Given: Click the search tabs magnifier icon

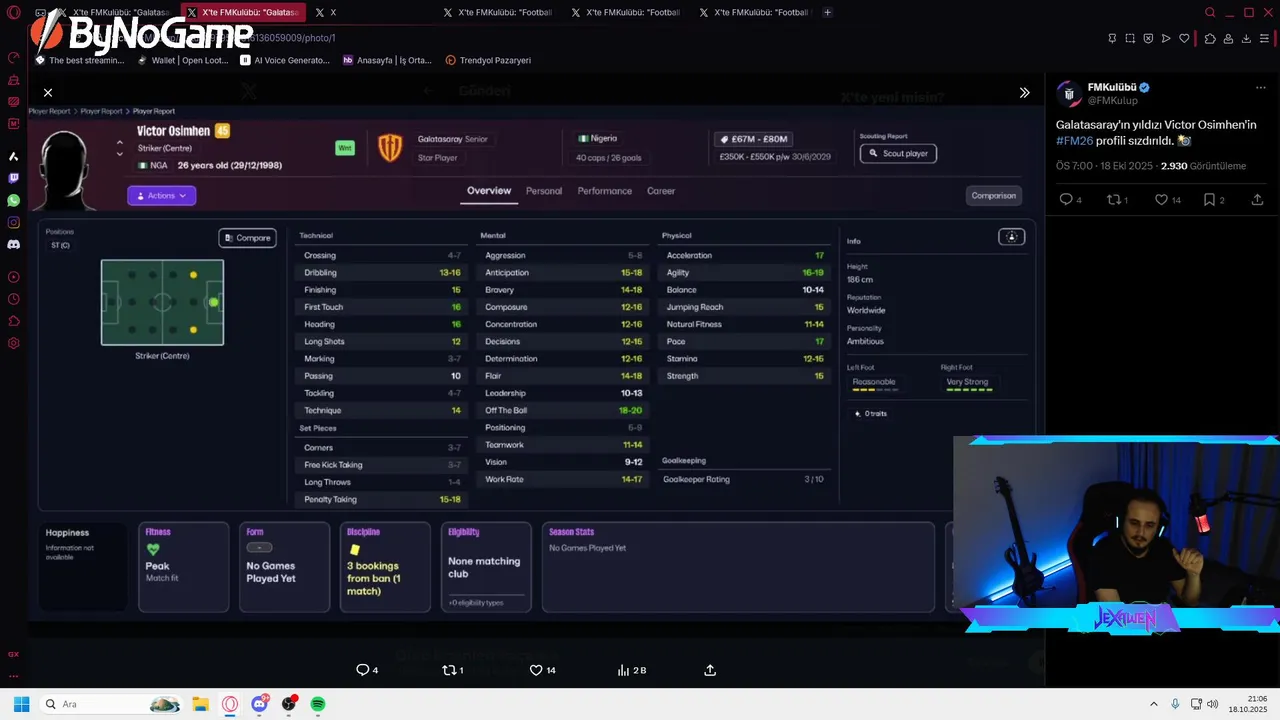Looking at the screenshot, I should [1210, 12].
